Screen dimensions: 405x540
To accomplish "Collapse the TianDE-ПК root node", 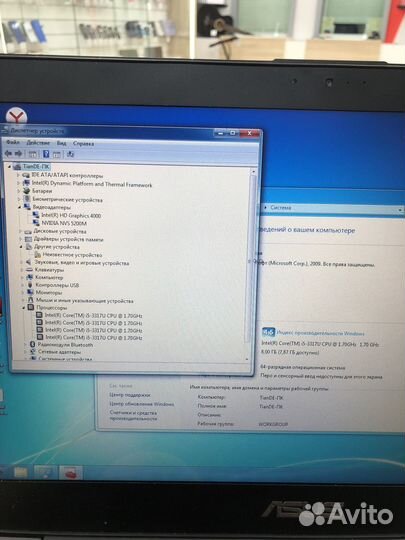I will (x=9, y=167).
